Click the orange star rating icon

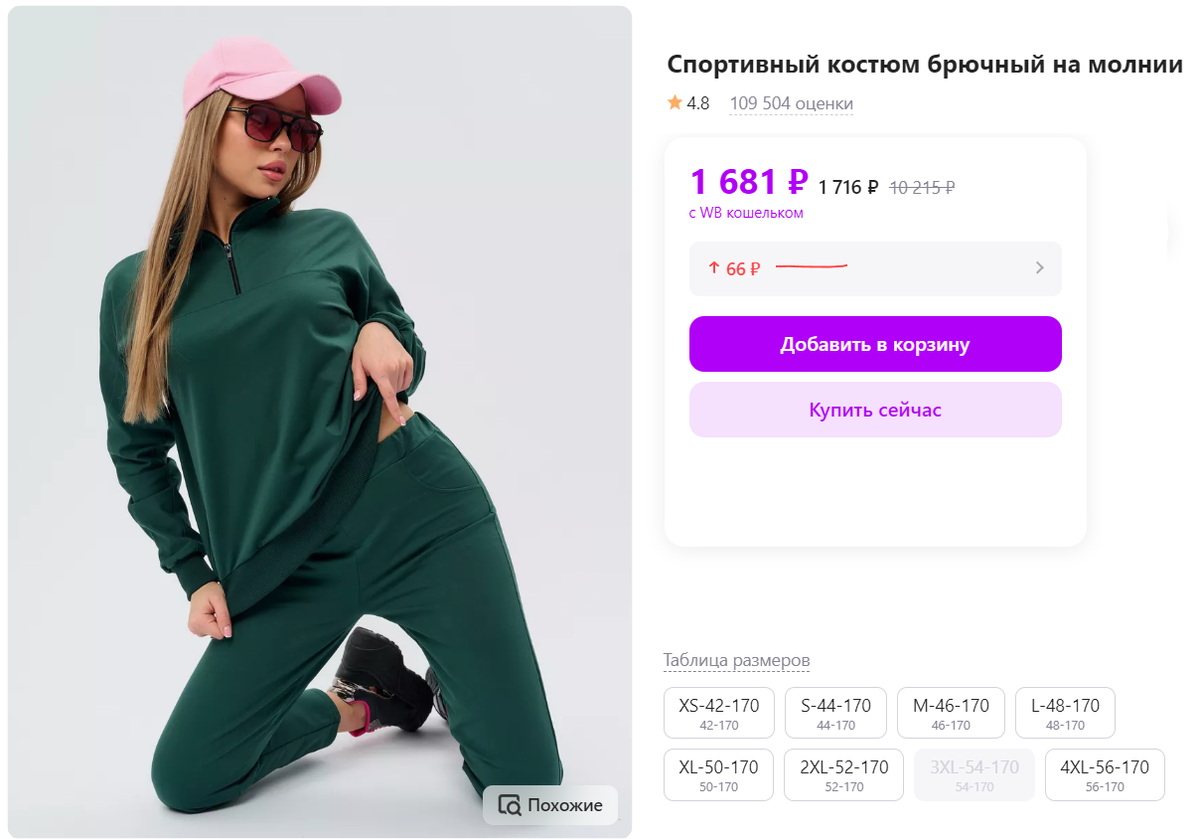click(x=674, y=103)
